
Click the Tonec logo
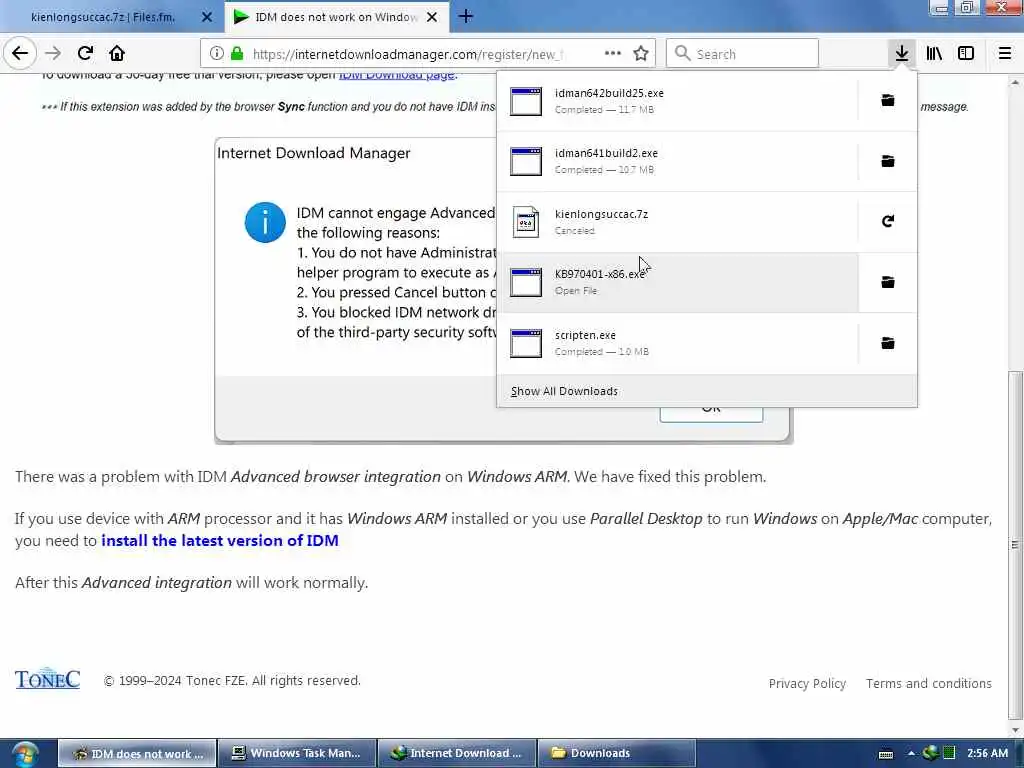[48, 679]
